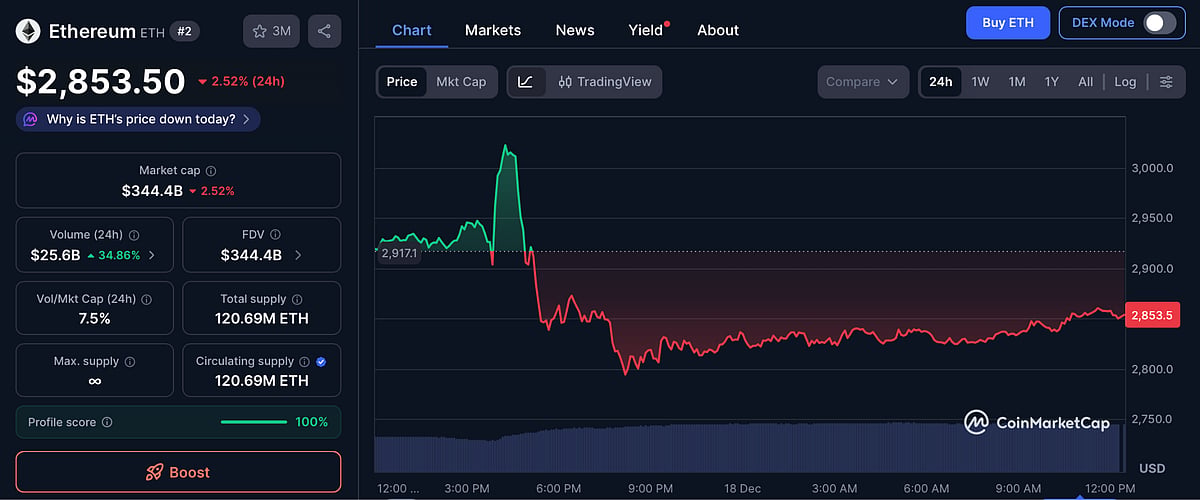Click the Circulating supply info icon
Screen dimensions: 1200x500
304,362
